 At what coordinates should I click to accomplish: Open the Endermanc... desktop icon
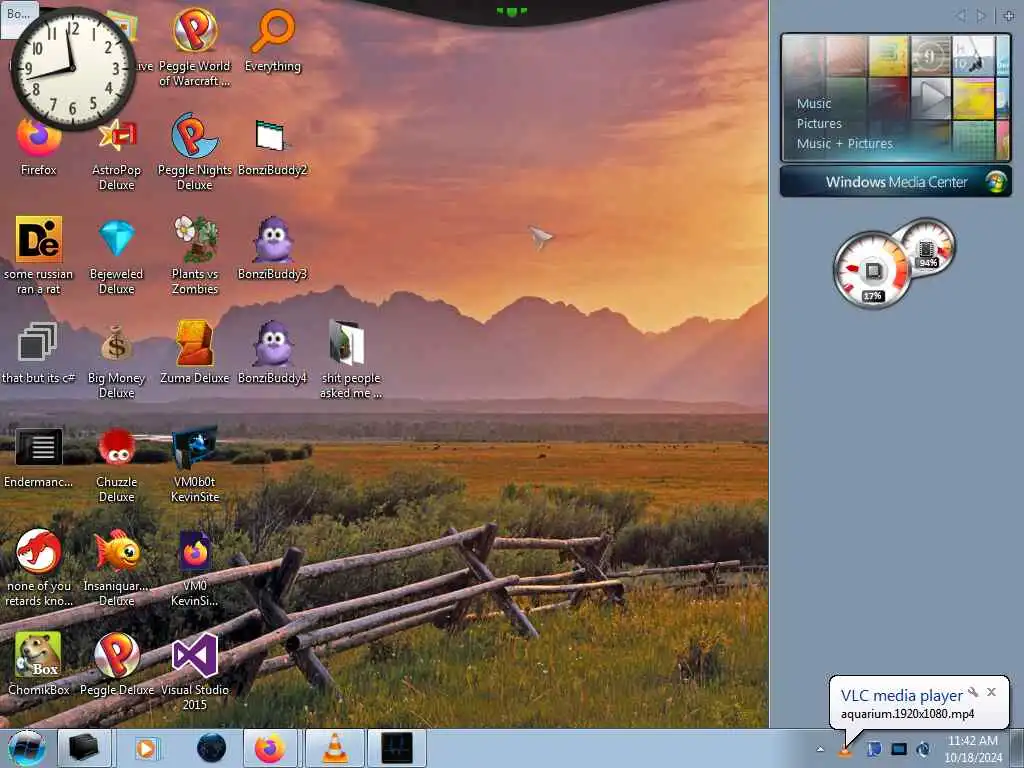39,457
